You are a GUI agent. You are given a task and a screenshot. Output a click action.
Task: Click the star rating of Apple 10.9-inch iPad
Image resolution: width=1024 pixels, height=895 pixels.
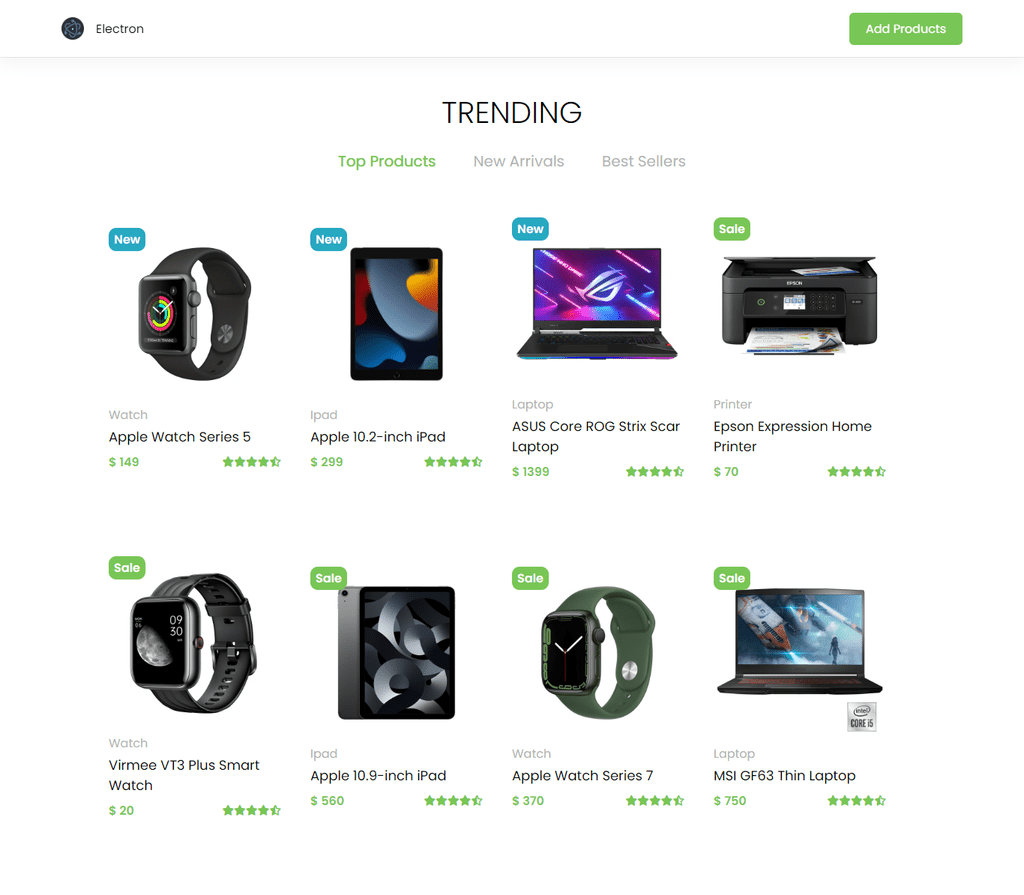(x=453, y=800)
